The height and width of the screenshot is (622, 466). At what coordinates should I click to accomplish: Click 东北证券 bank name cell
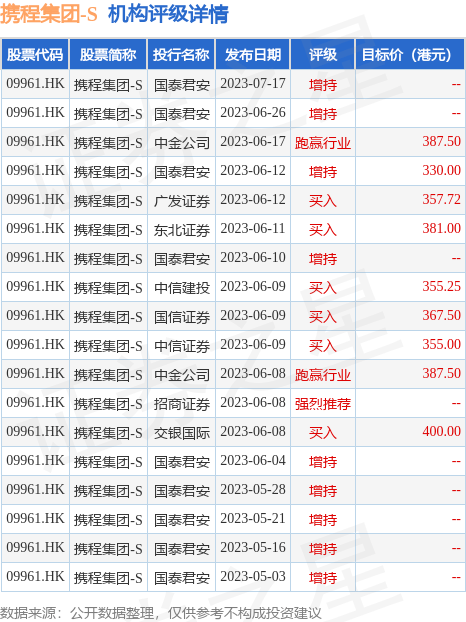tap(182, 230)
